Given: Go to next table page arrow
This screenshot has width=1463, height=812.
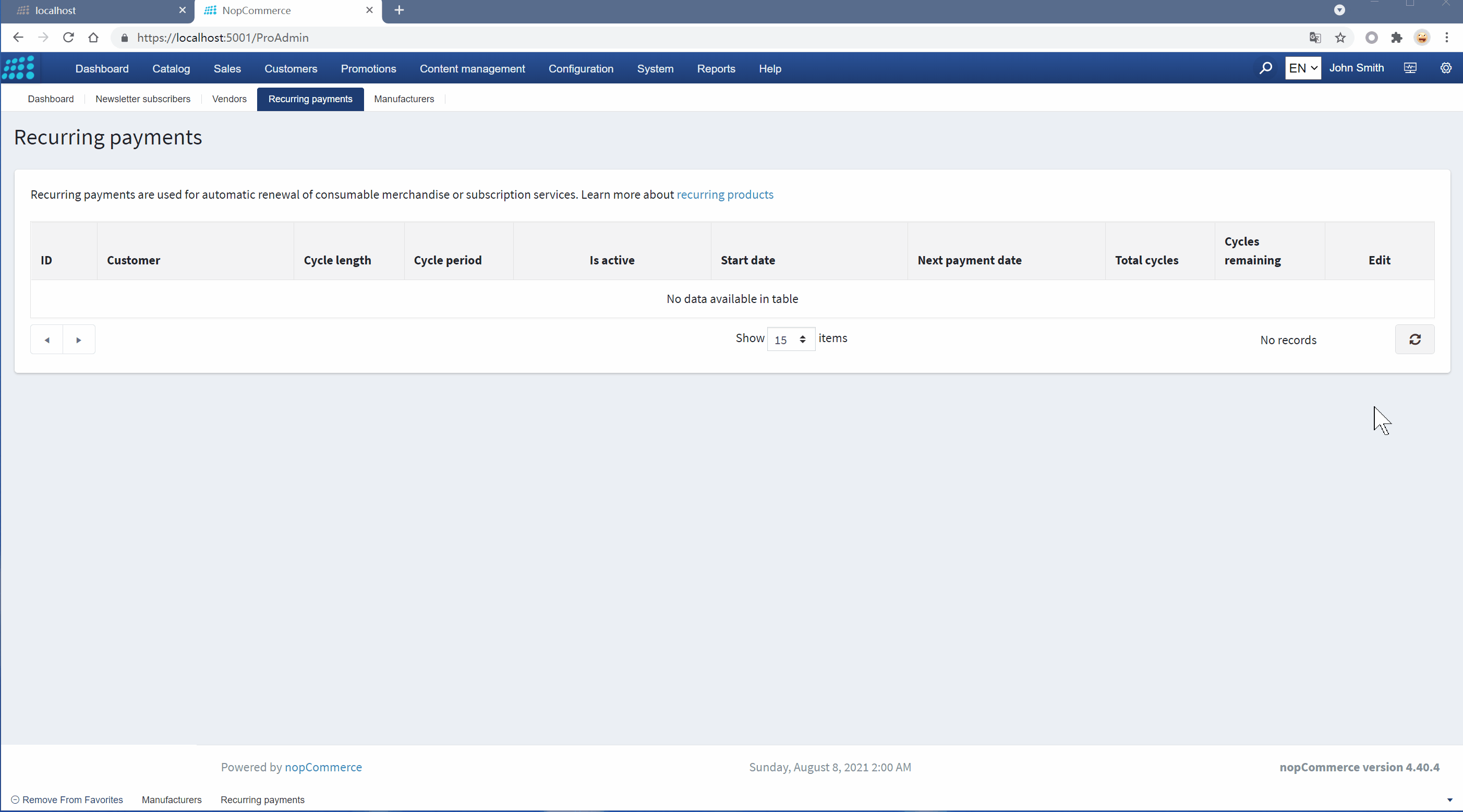Looking at the screenshot, I should (79, 340).
